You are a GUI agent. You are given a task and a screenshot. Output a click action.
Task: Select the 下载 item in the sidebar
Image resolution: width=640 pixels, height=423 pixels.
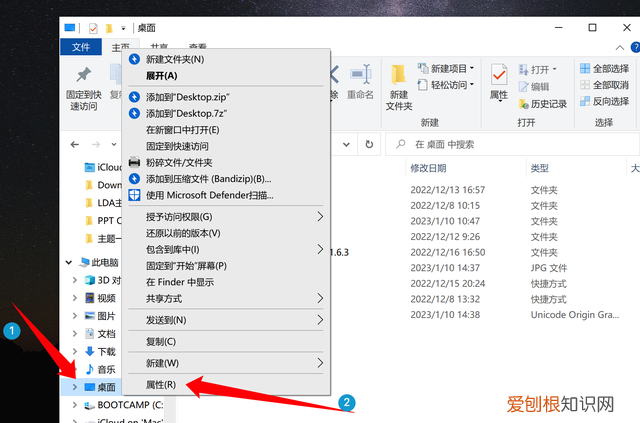(x=107, y=352)
